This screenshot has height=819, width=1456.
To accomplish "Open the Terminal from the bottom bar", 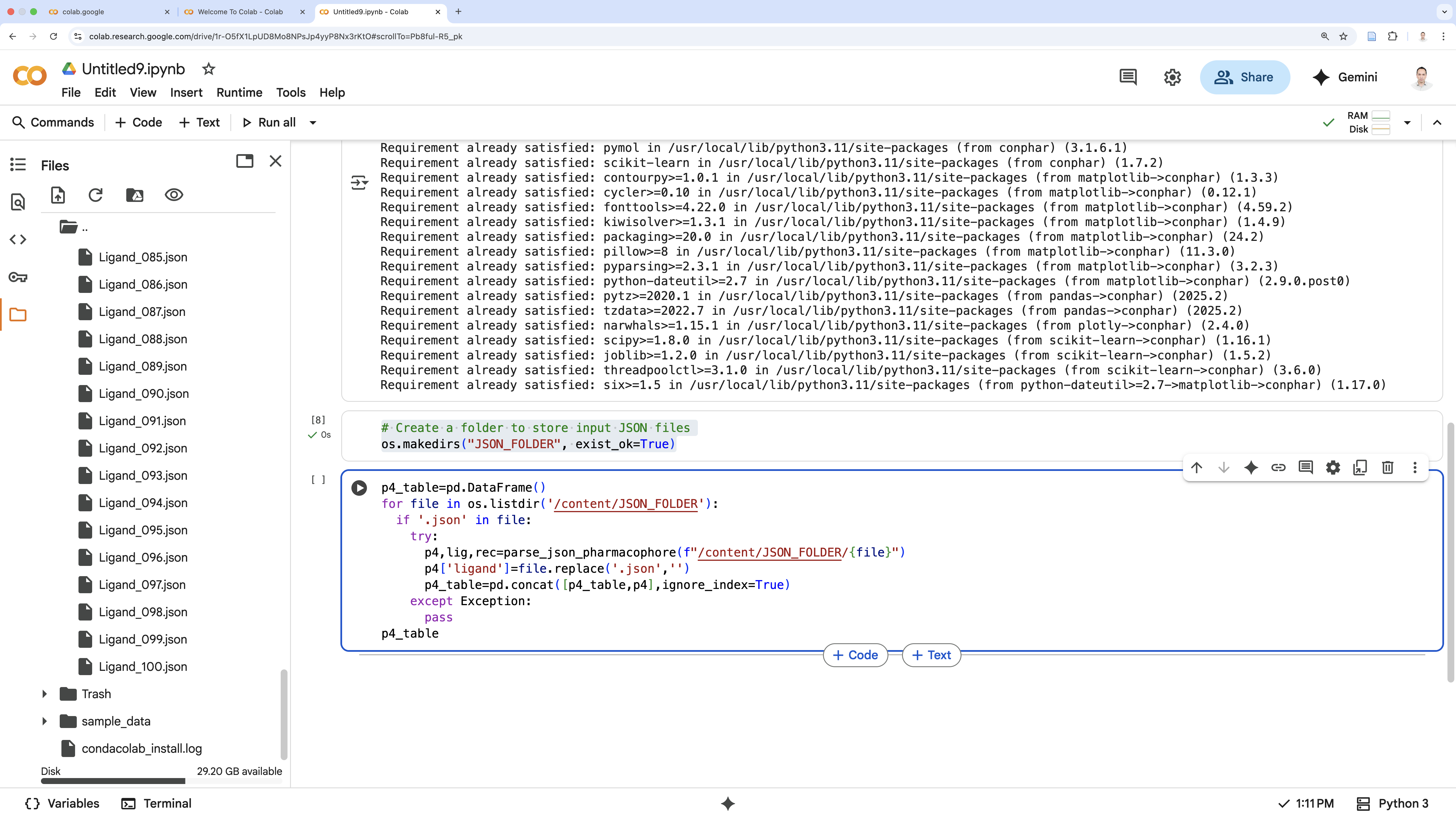I will tap(157, 803).
